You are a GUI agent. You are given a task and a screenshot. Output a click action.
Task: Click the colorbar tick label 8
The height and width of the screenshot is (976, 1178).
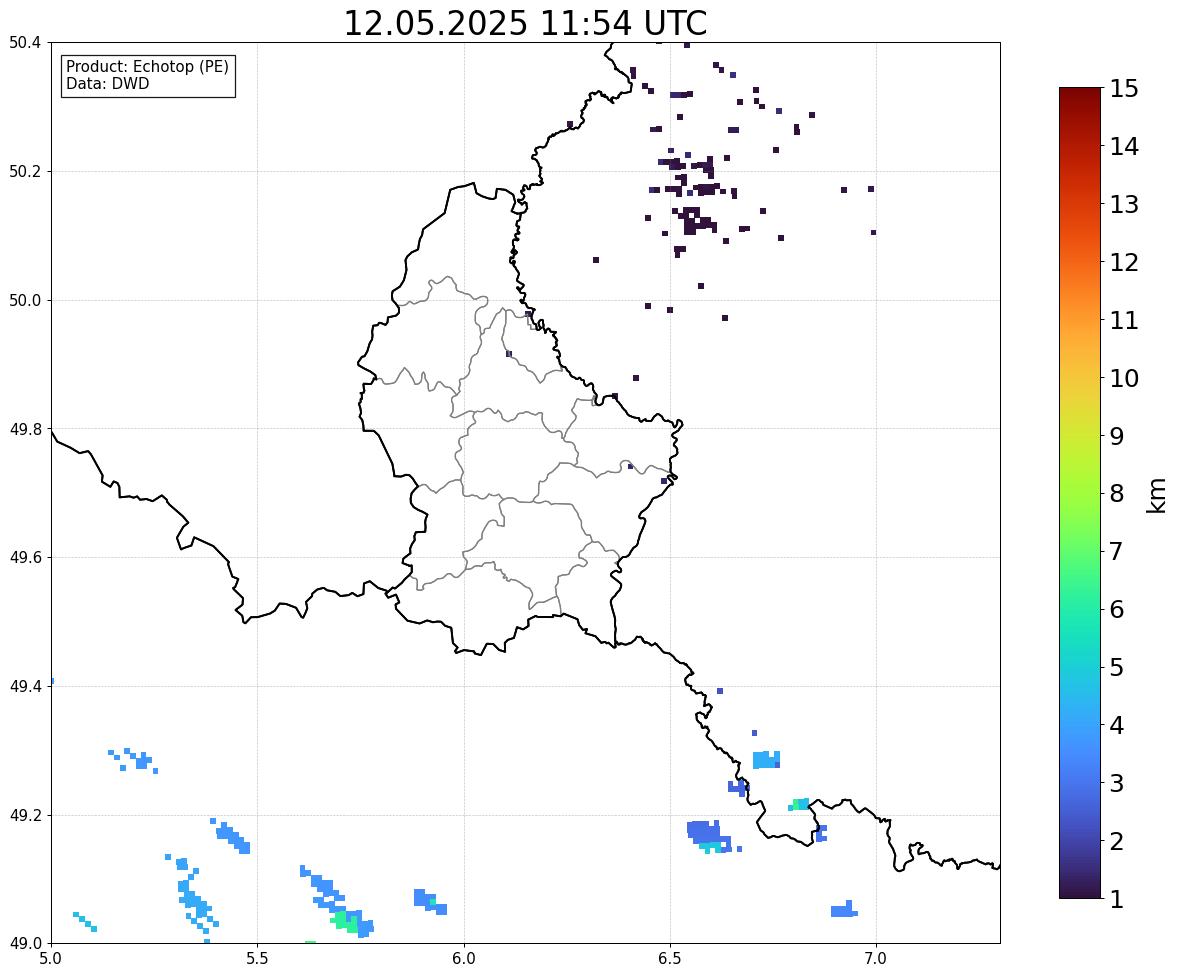(1117, 494)
